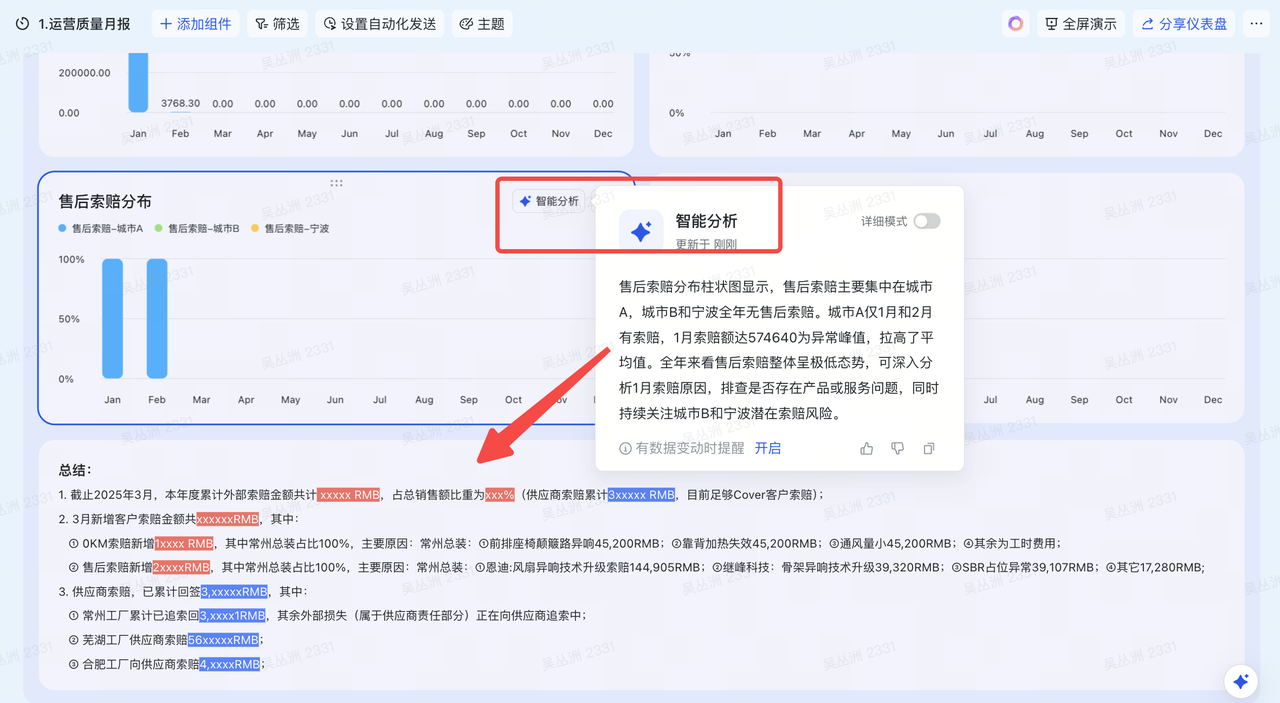Toggle 售后索赔–宁波 legend item
1280x703 pixels.
(289, 228)
